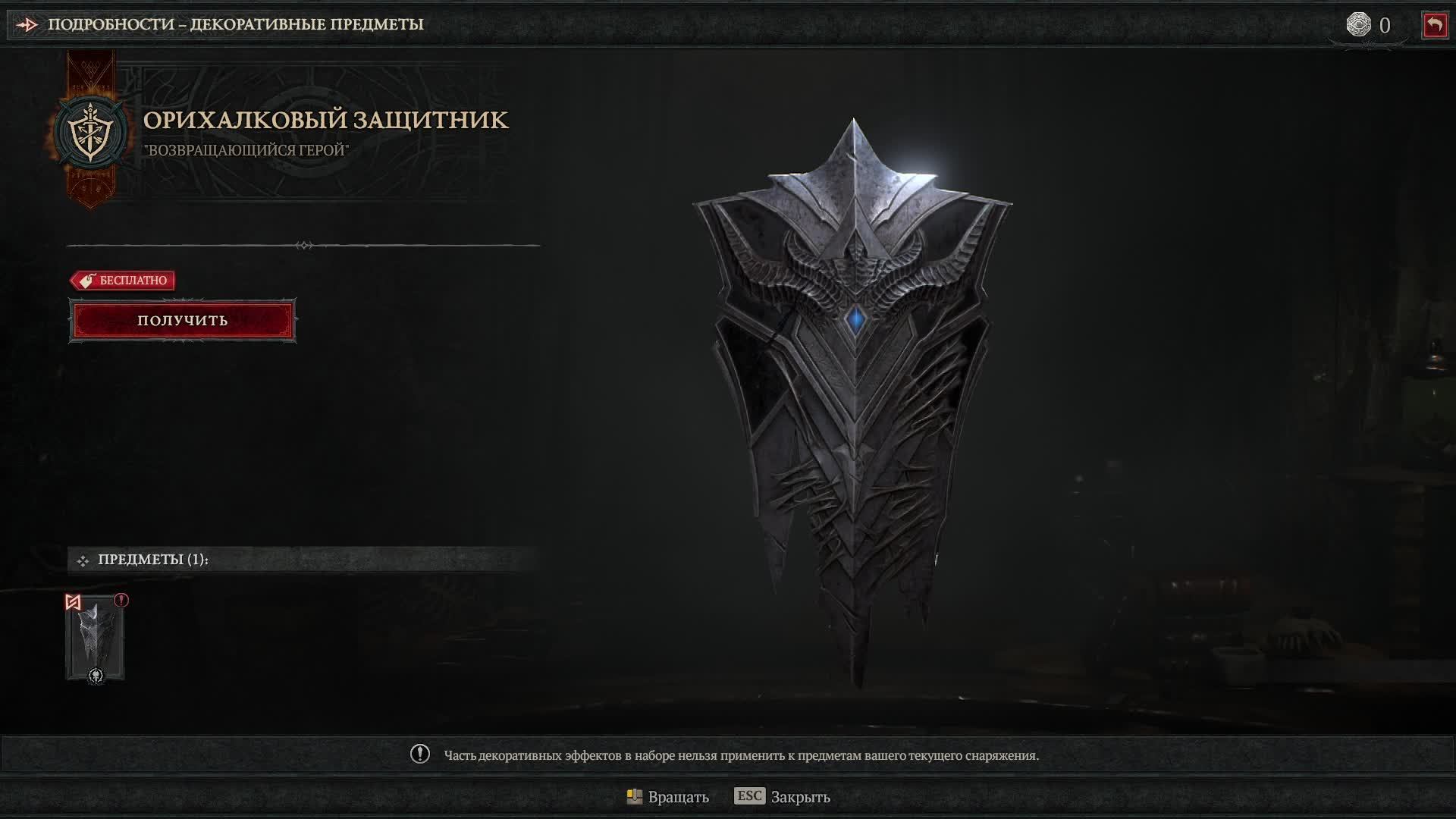Click the ESC key icon
Viewport: 1456px width, 819px height.
749,795
